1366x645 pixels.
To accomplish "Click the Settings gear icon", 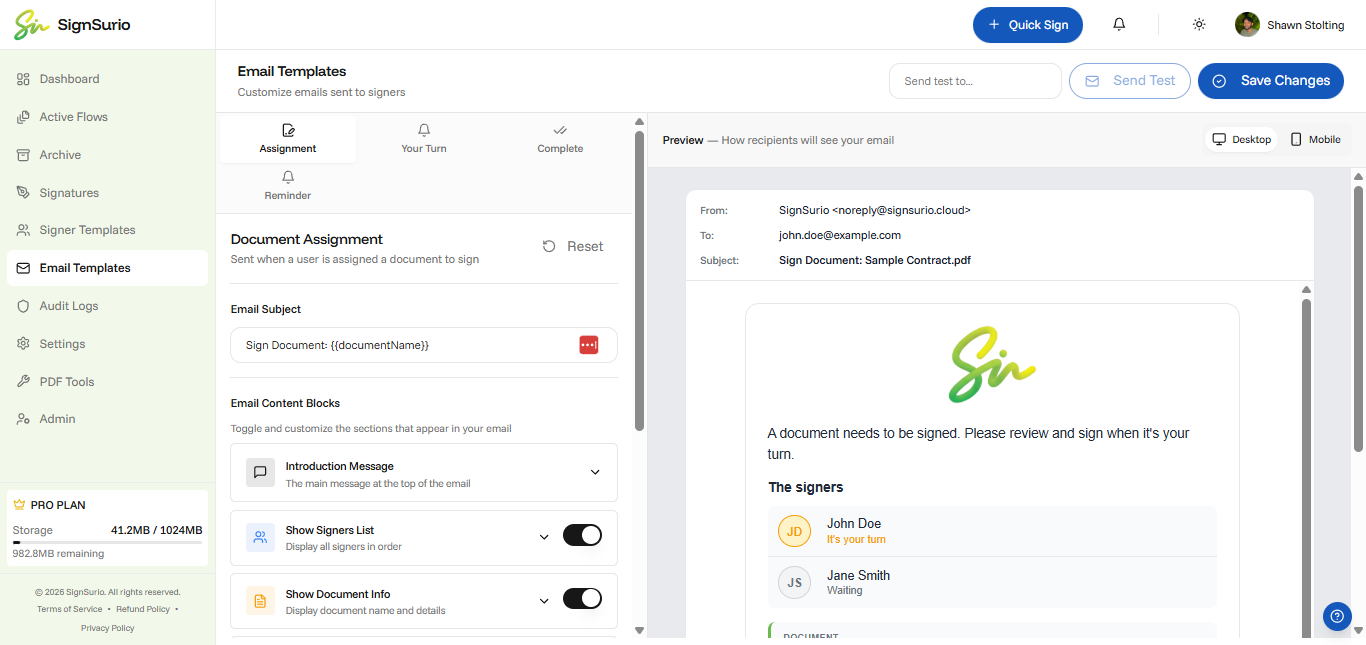I will click(x=23, y=344).
